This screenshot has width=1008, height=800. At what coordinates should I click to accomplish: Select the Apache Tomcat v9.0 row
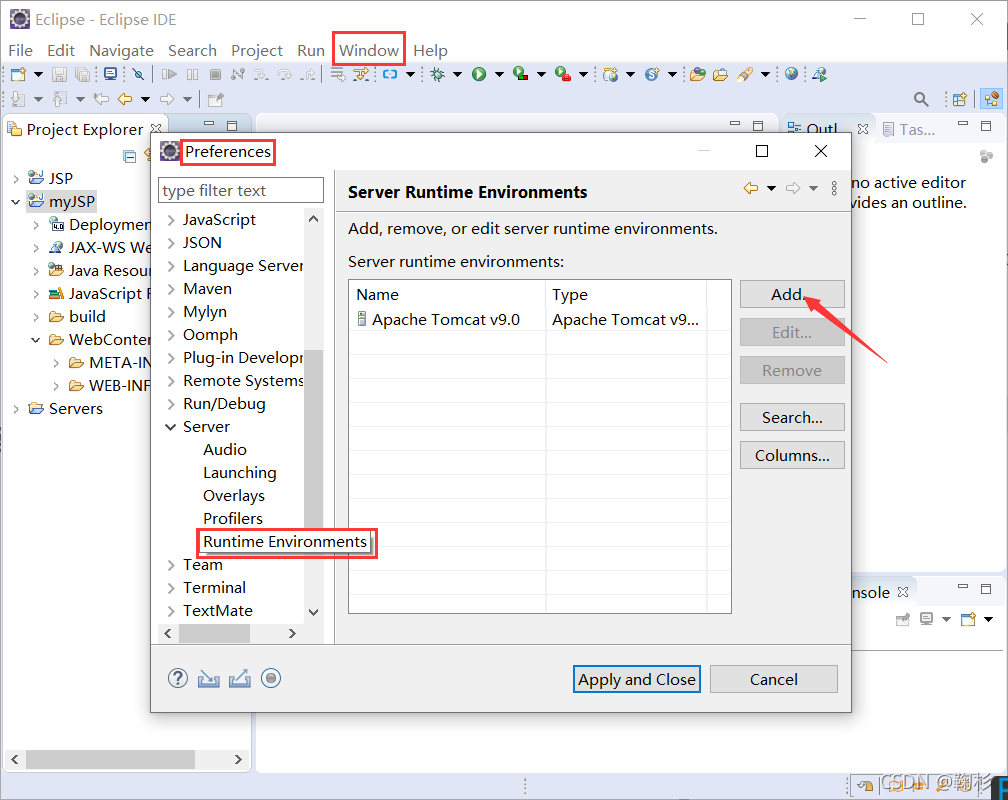tap(540, 320)
